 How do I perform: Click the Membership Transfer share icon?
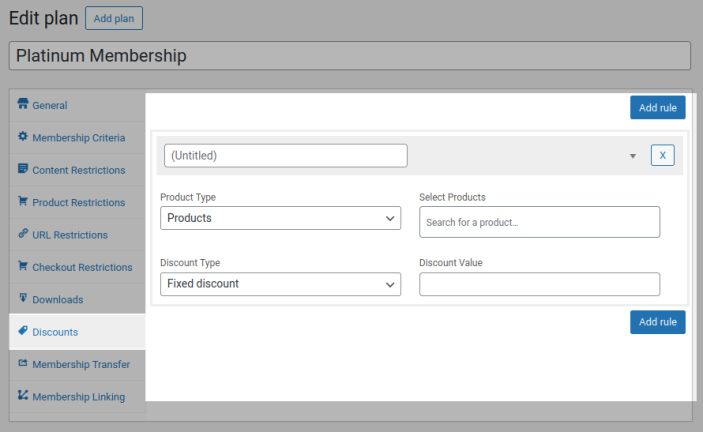click(23, 363)
